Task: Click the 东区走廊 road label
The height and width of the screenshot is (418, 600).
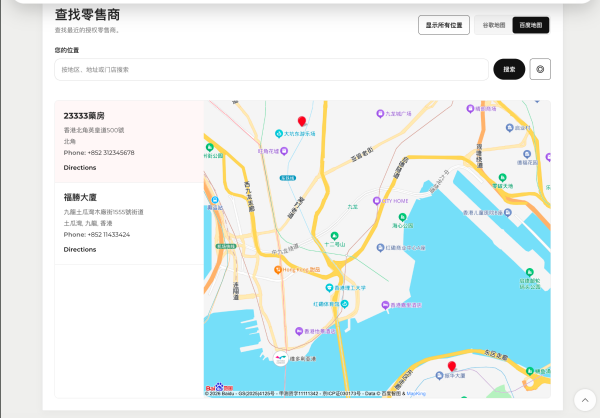Action: tap(496, 354)
